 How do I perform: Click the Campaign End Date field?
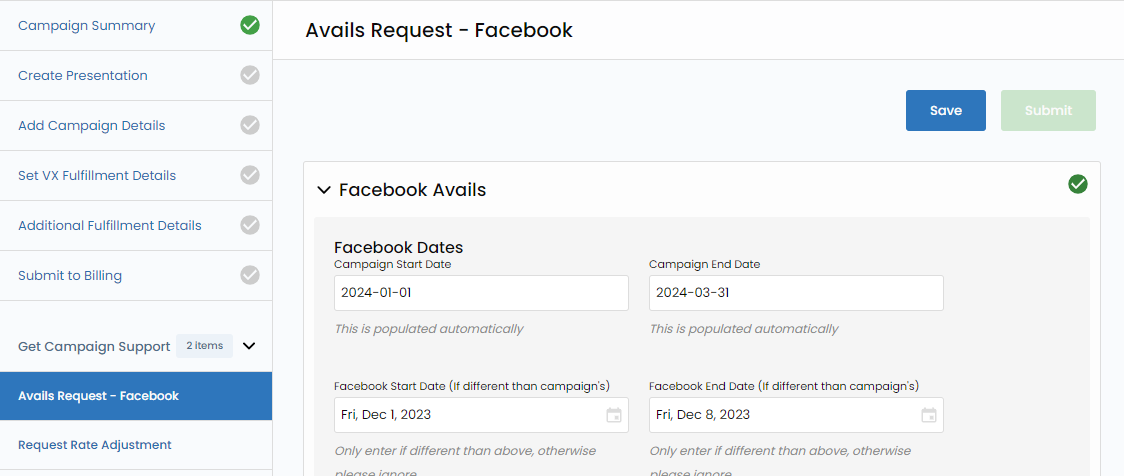tap(796, 293)
